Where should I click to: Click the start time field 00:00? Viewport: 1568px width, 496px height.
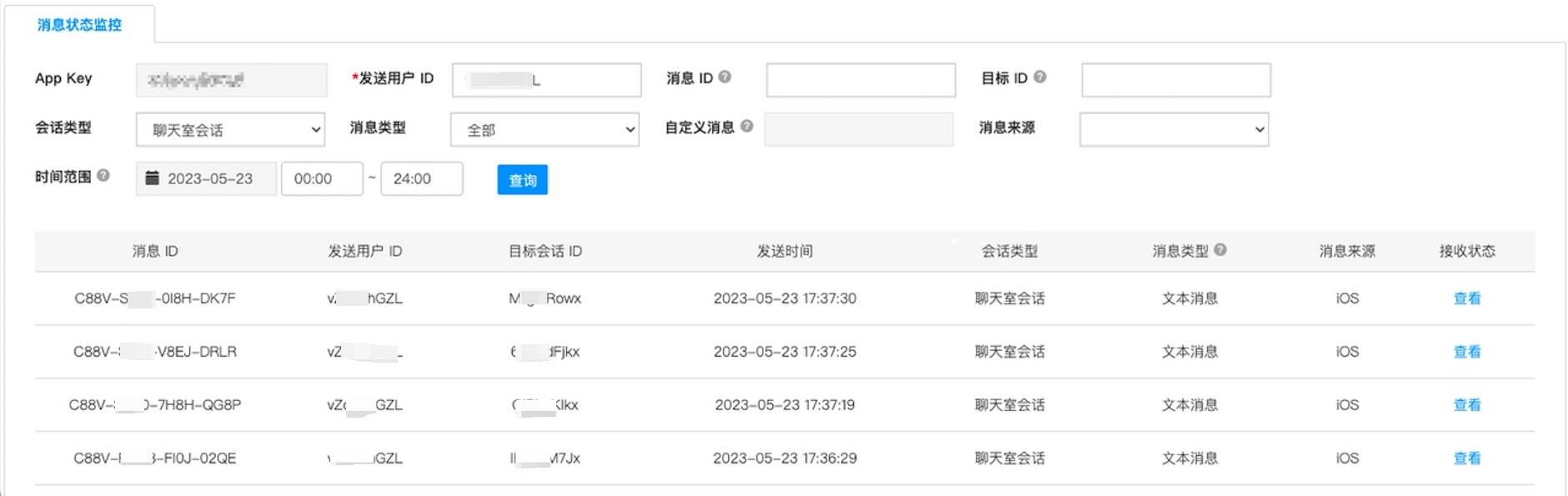[x=322, y=179]
